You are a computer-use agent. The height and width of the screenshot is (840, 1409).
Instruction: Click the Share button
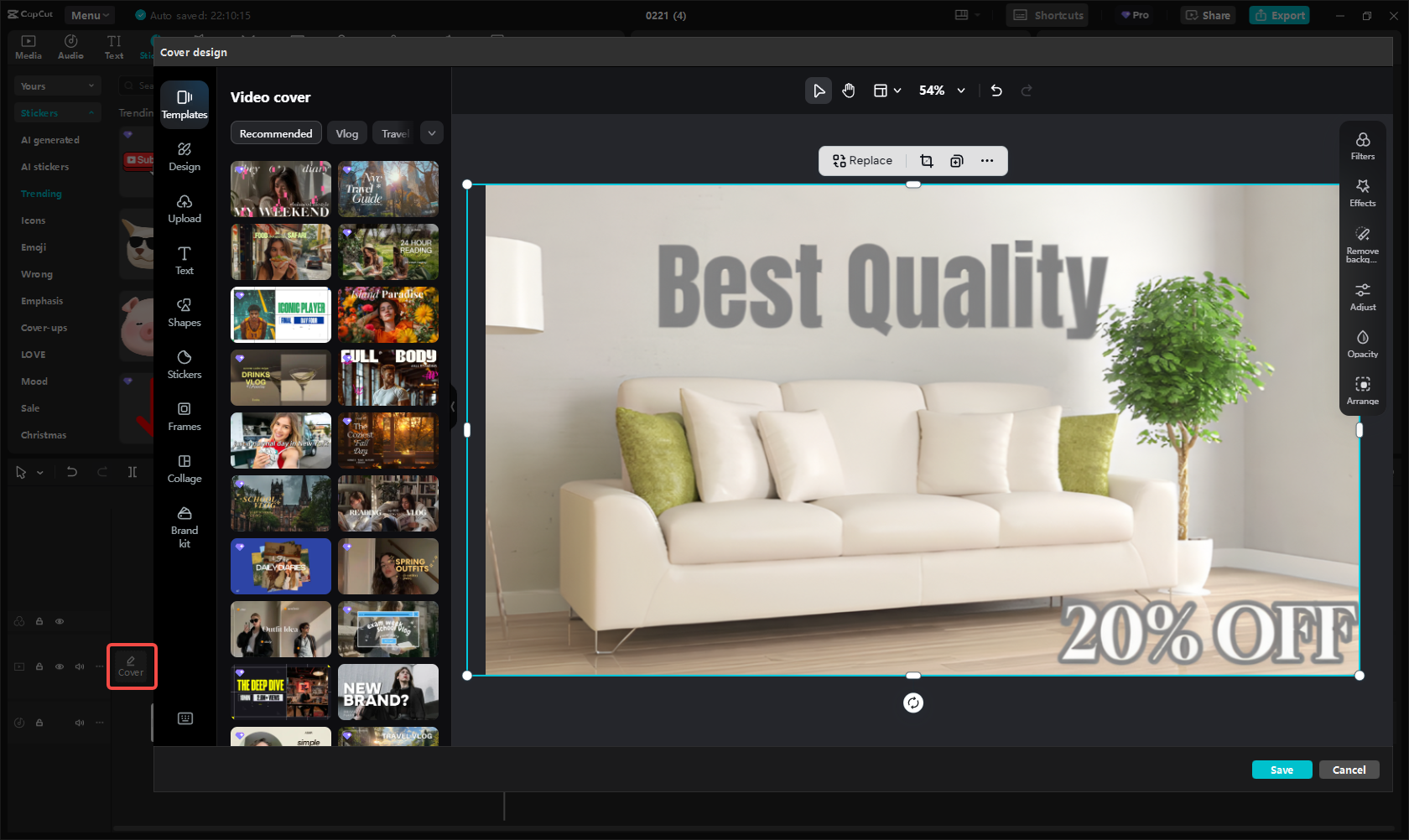(1208, 15)
